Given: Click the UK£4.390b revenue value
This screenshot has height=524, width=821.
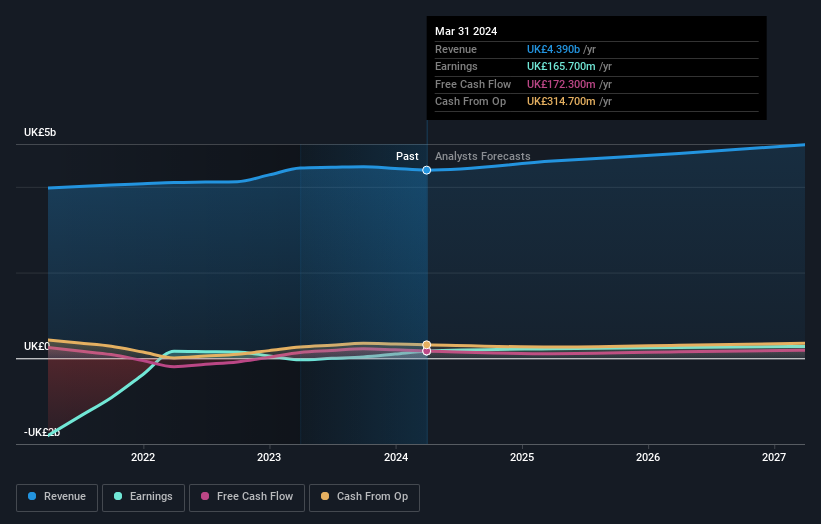Looking at the screenshot, I should (x=553, y=49).
